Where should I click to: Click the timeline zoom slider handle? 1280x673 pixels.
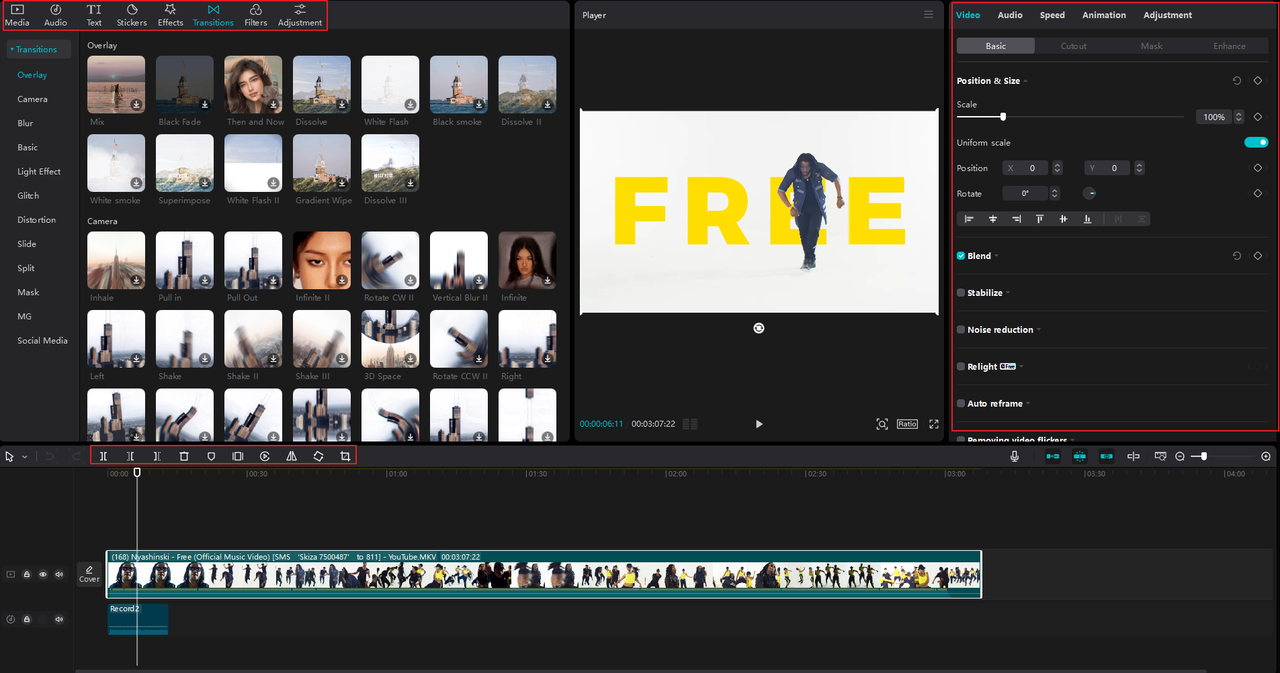(x=1204, y=456)
